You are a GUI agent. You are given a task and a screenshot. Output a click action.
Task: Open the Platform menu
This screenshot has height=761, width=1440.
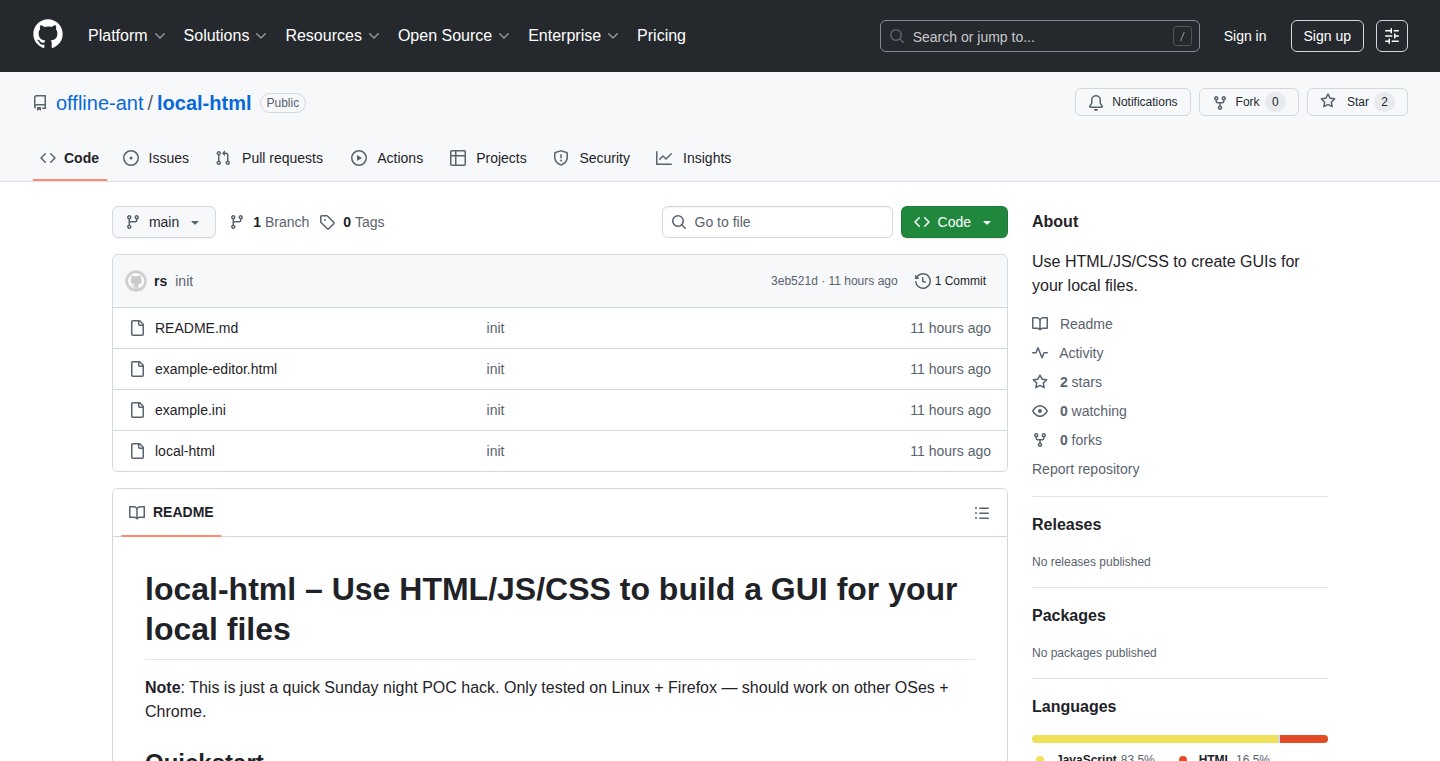(x=125, y=35)
